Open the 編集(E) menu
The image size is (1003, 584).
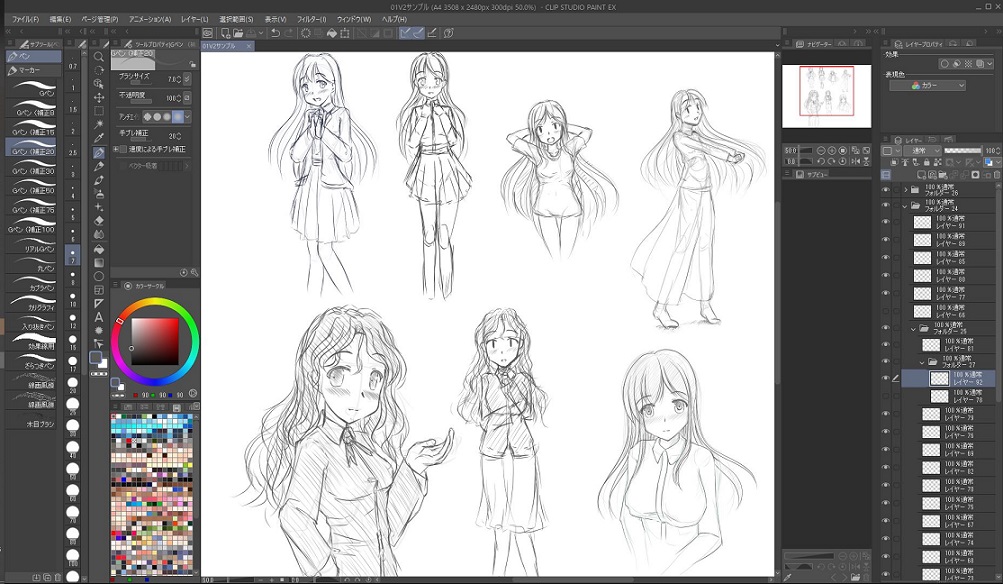click(x=60, y=20)
